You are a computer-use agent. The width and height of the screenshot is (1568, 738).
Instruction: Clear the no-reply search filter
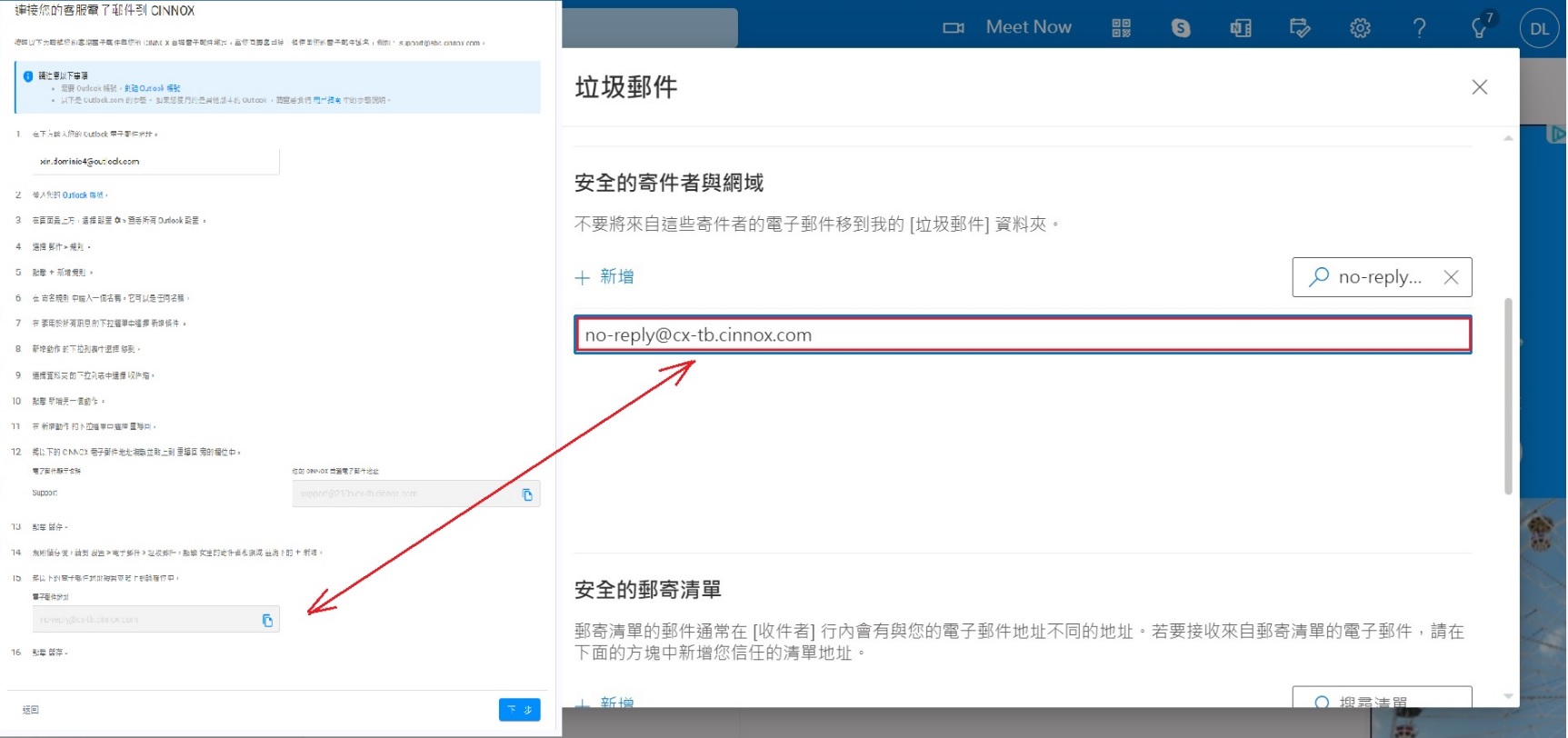[1451, 277]
